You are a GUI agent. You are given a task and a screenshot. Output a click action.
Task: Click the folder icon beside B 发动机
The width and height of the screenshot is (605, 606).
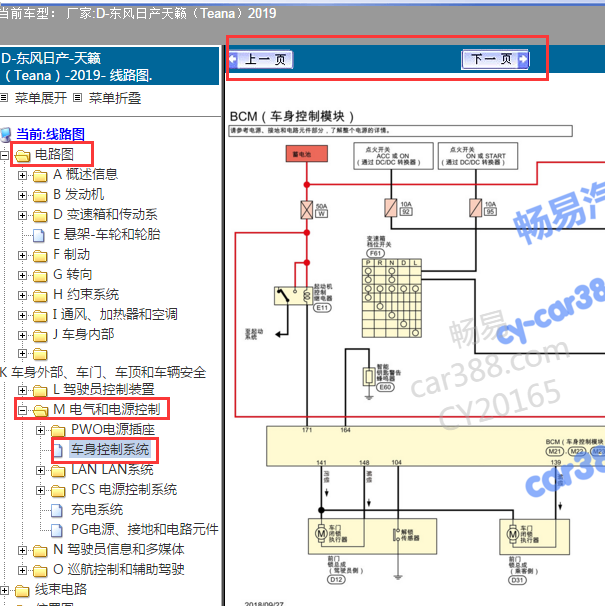pyautogui.click(x=40, y=196)
